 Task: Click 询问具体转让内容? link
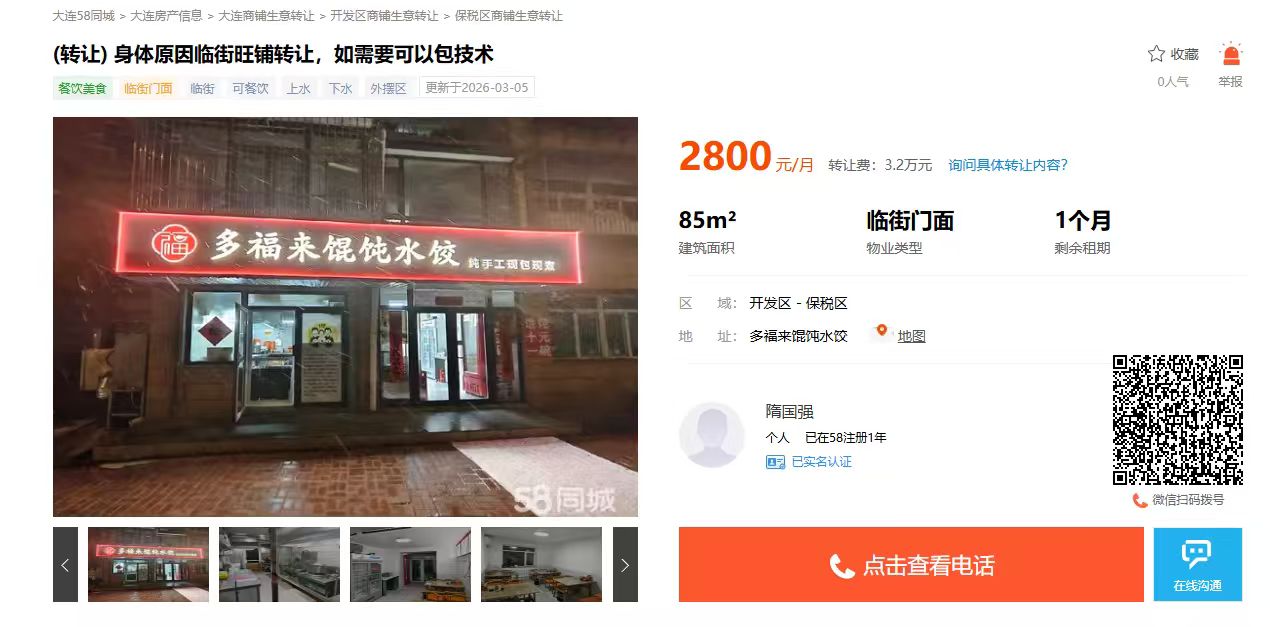1008,165
